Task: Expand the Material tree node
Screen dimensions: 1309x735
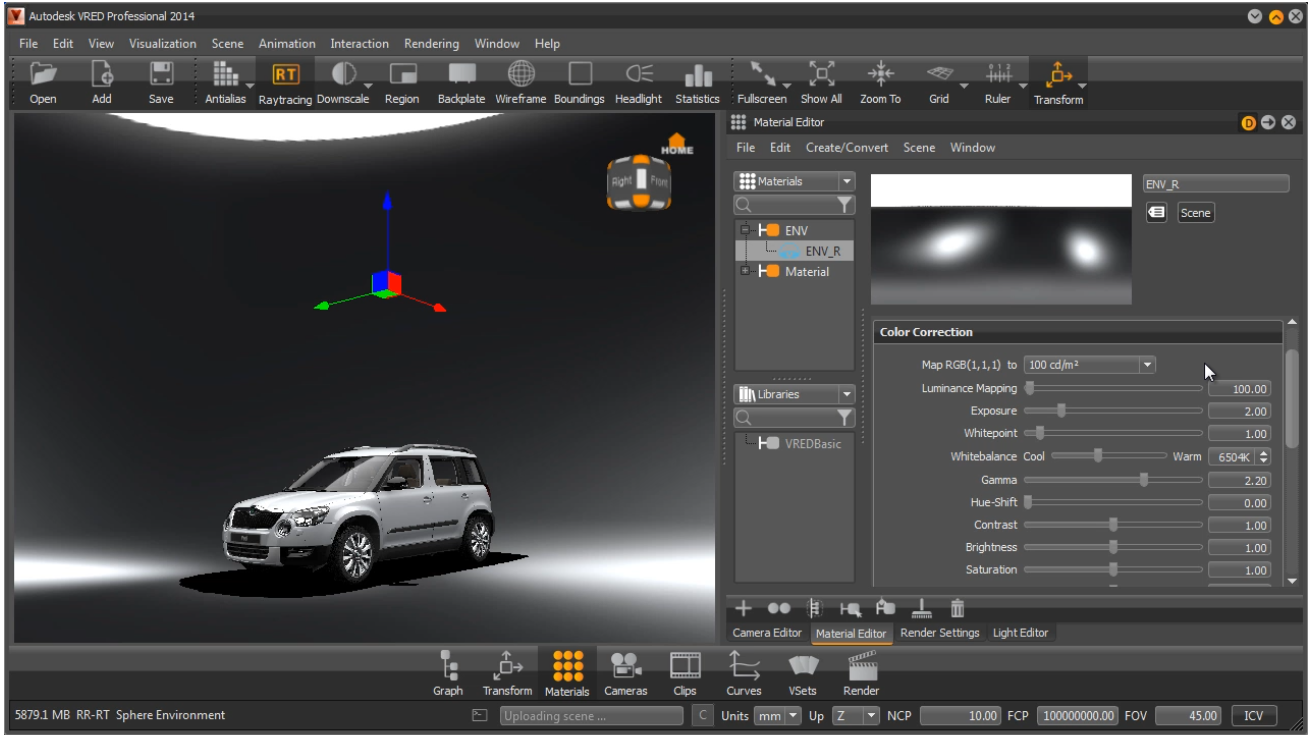Action: [746, 271]
